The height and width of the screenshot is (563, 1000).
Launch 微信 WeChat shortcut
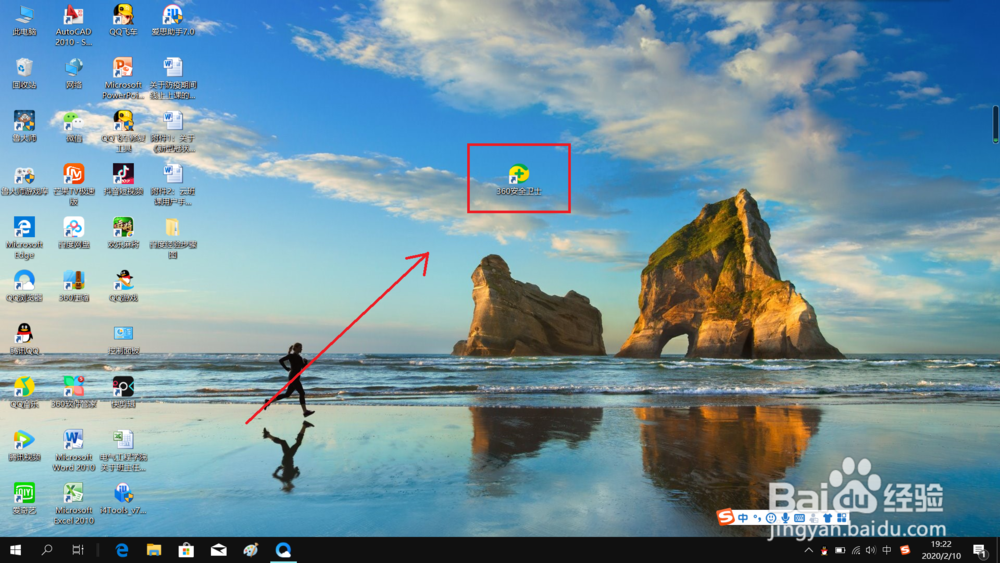click(73, 126)
